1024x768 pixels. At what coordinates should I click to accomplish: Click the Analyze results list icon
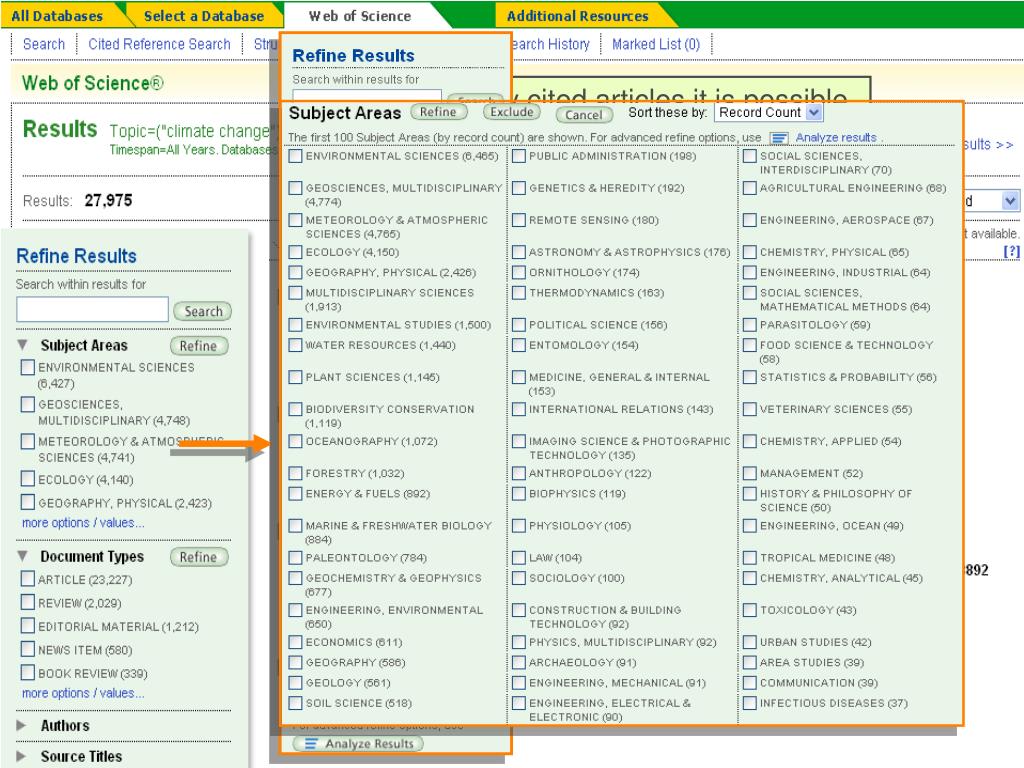778,138
